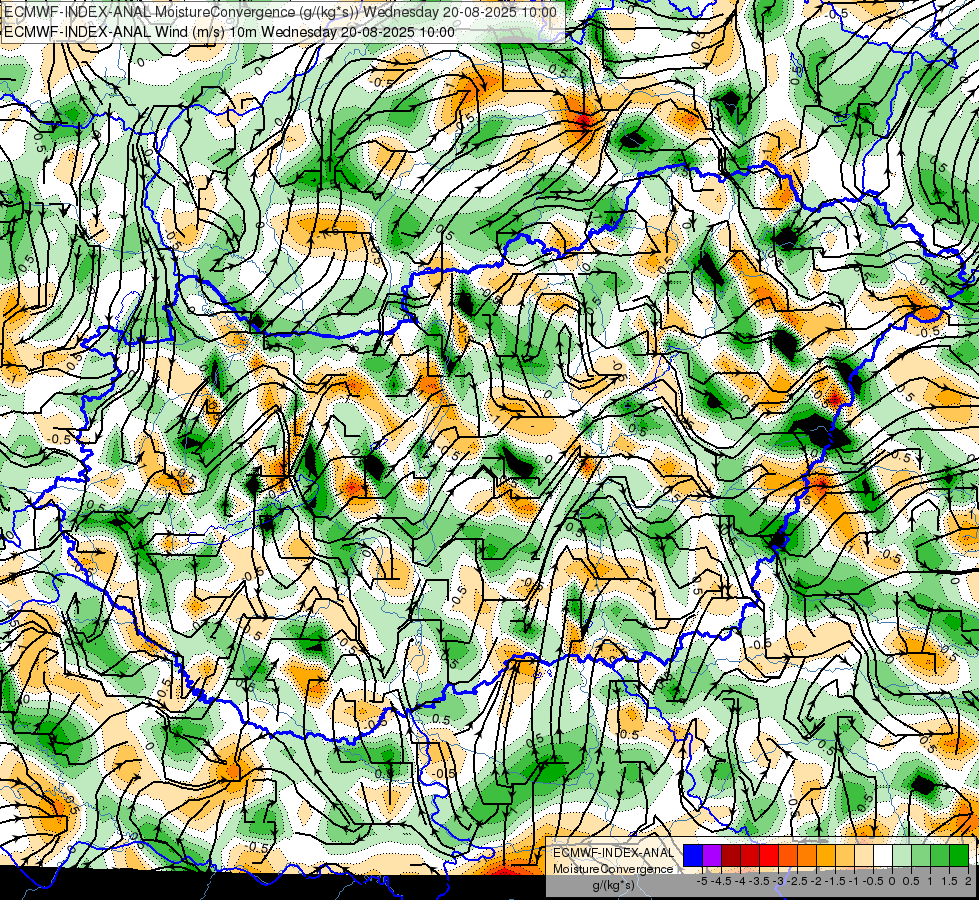Pick the orange-red swatch between -3 and -2.5
The height and width of the screenshot is (900, 979).
point(788,856)
